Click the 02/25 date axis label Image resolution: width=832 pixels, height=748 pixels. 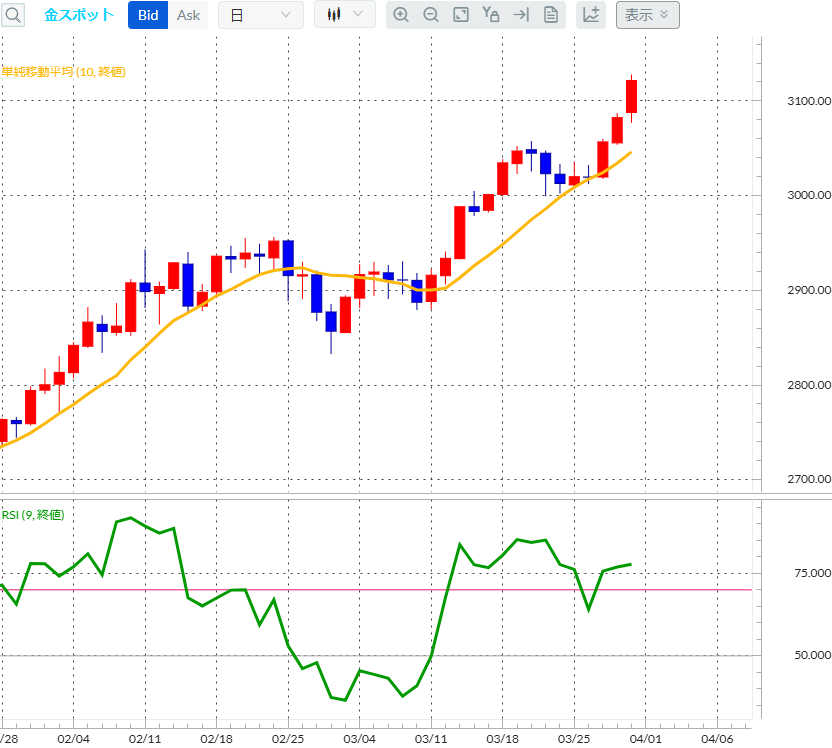[288, 738]
